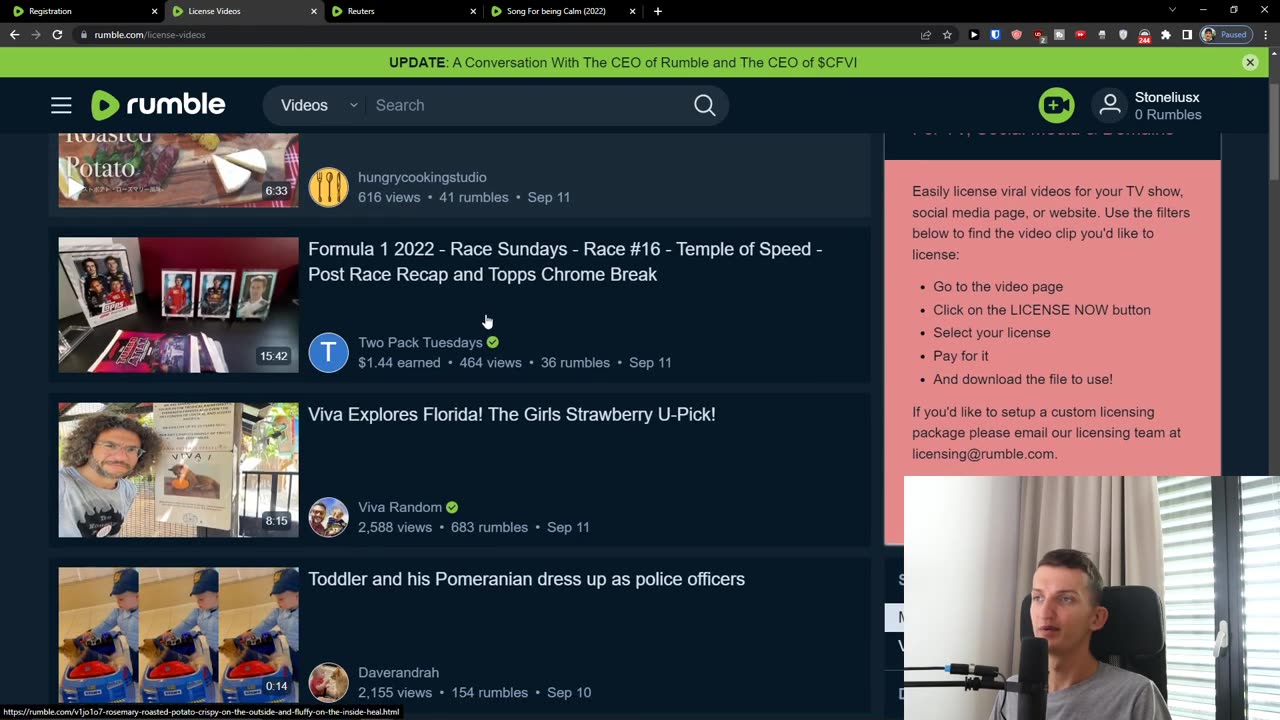Viewport: 1280px width, 720px height.
Task: Click the '$1.44 earned' text
Action: (x=399, y=362)
